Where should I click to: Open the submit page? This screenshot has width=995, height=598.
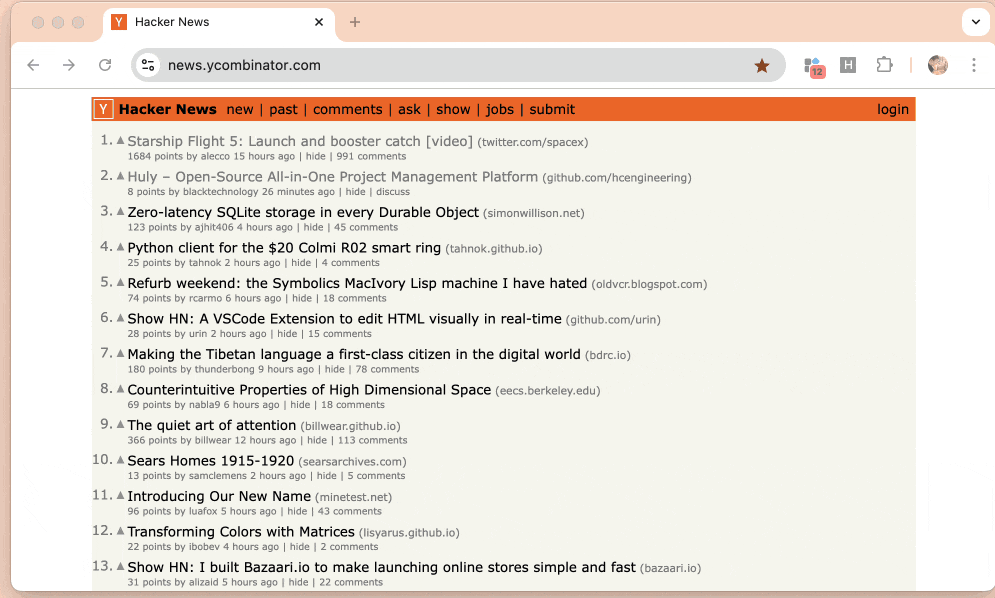pyautogui.click(x=552, y=109)
